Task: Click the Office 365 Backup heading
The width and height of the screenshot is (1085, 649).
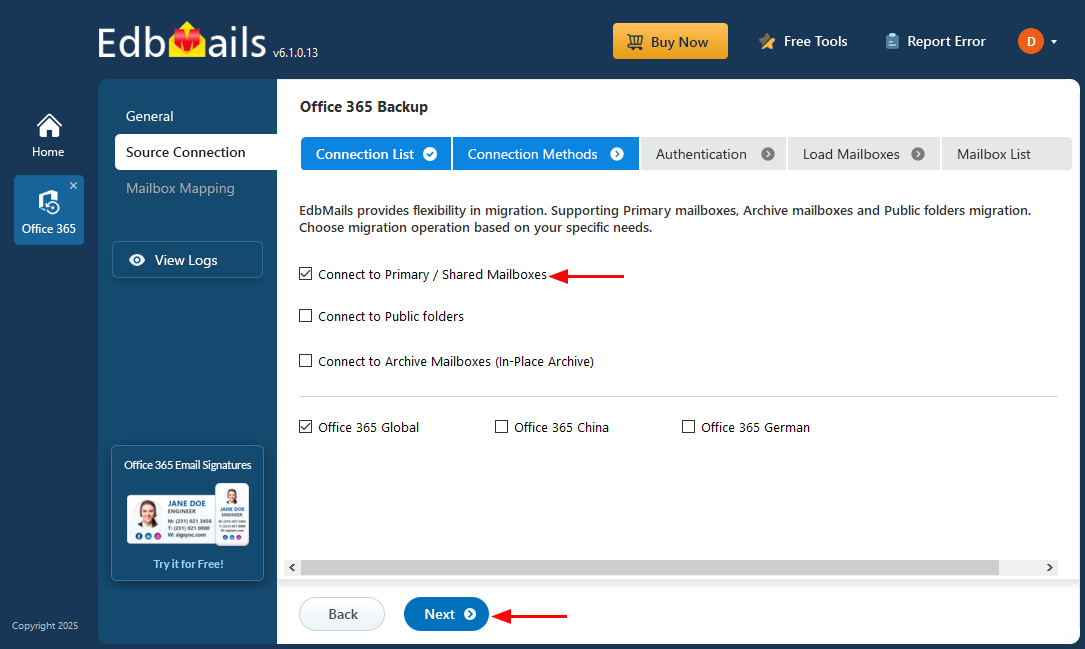Action: [x=363, y=107]
